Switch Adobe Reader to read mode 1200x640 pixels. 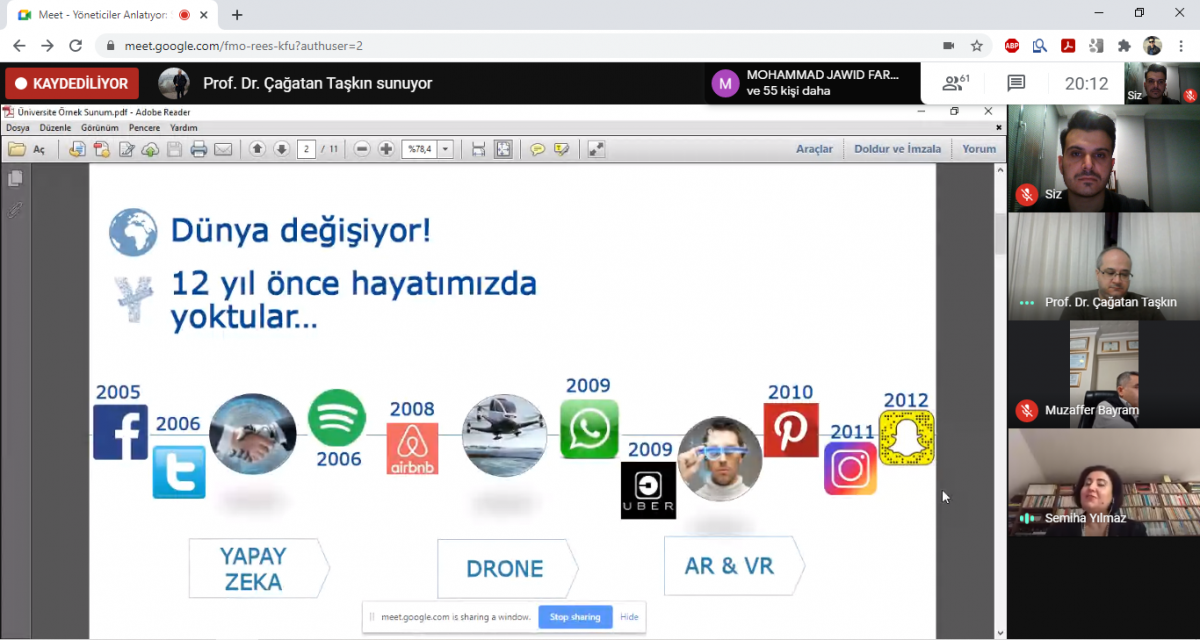click(x=596, y=149)
